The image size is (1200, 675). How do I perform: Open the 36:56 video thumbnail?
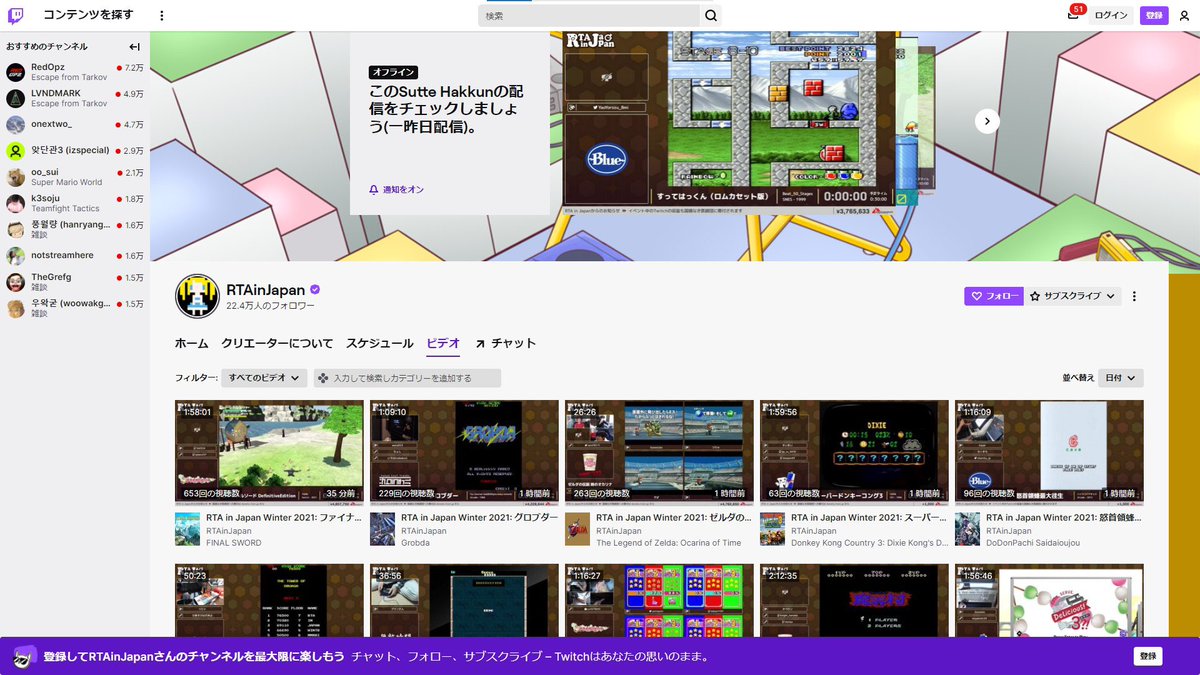(464, 600)
